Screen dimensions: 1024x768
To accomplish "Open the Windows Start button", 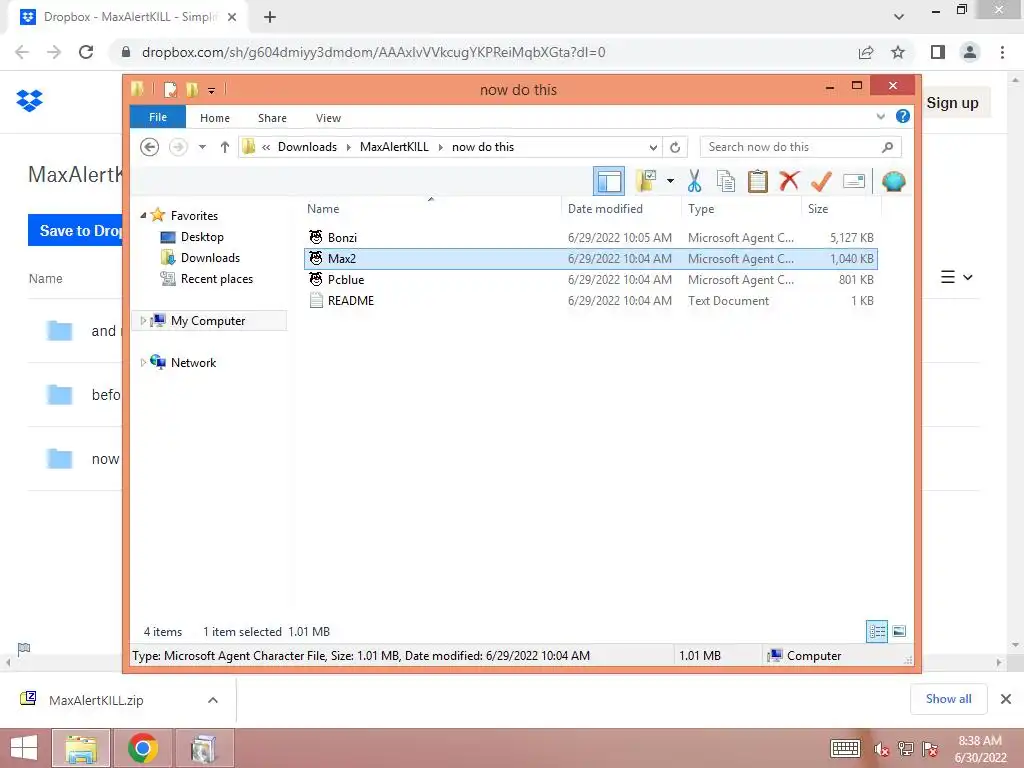I will 24,748.
